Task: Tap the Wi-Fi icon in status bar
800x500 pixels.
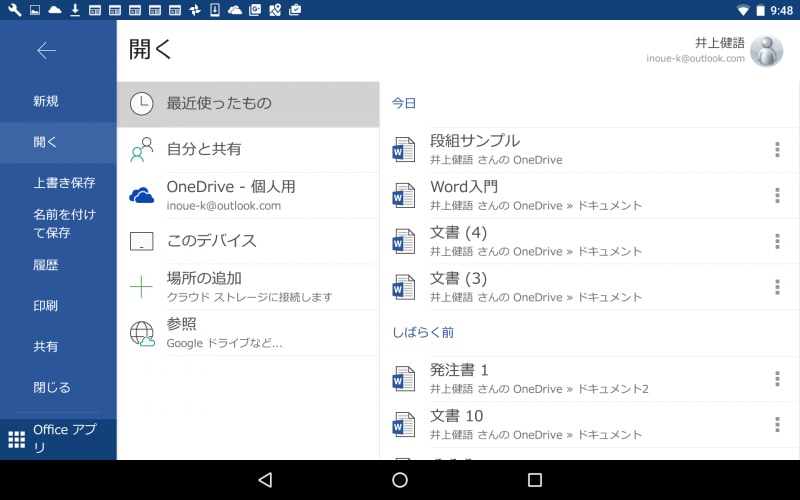Action: click(x=743, y=10)
